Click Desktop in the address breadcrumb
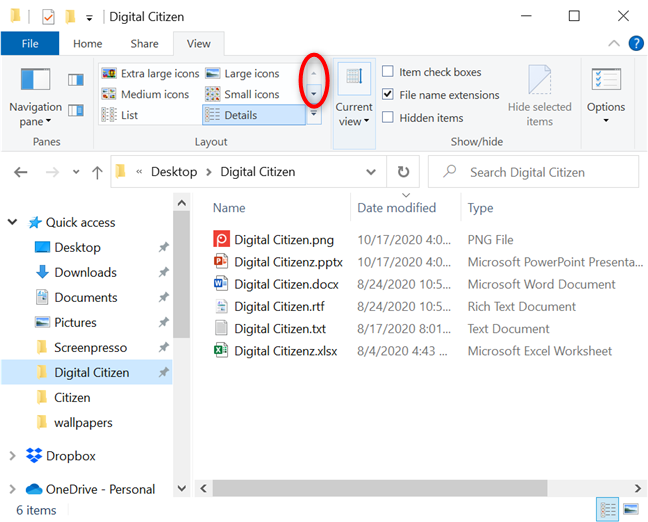648x522 pixels. click(174, 172)
